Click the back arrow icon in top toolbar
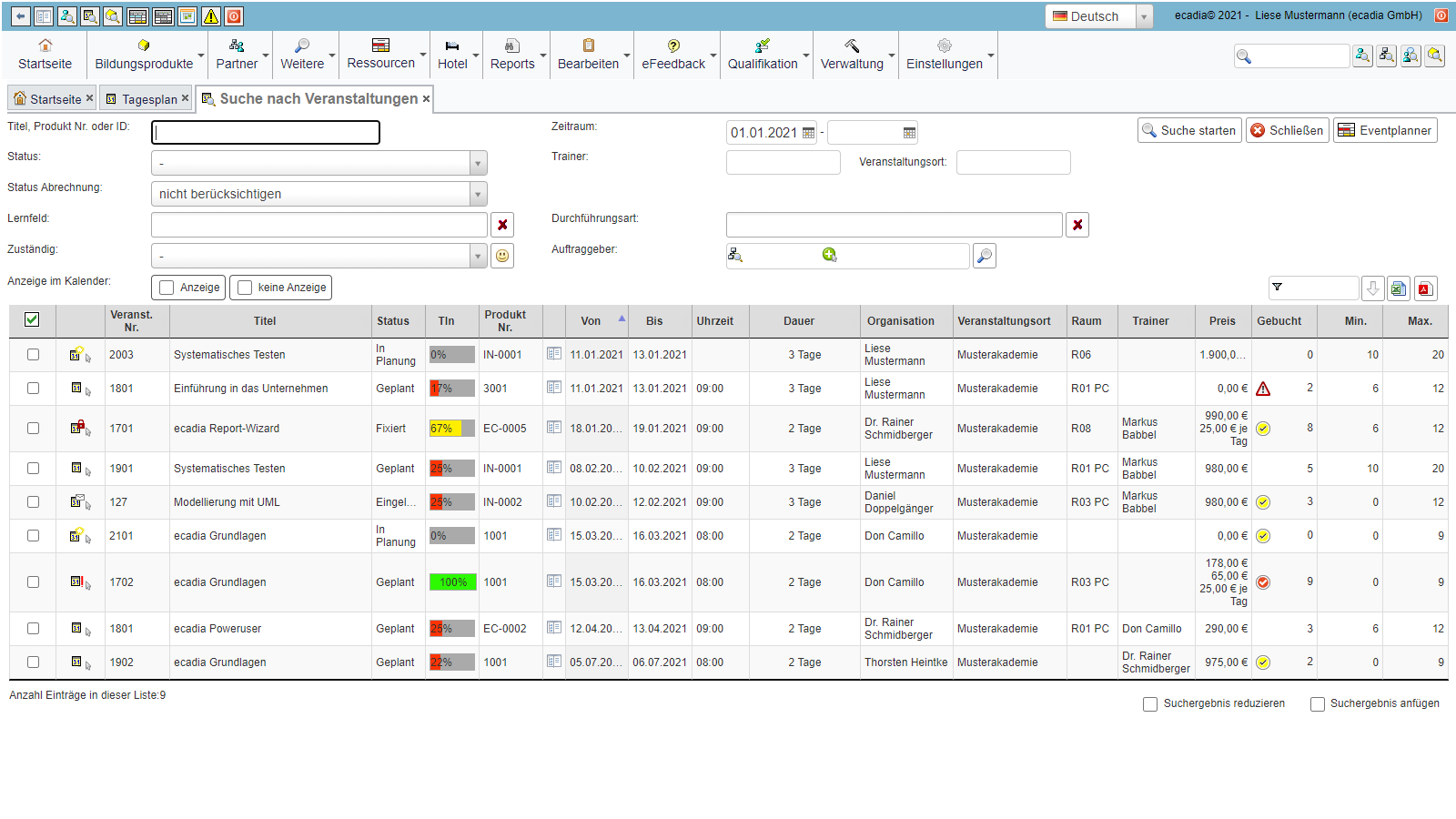 pyautogui.click(x=20, y=16)
